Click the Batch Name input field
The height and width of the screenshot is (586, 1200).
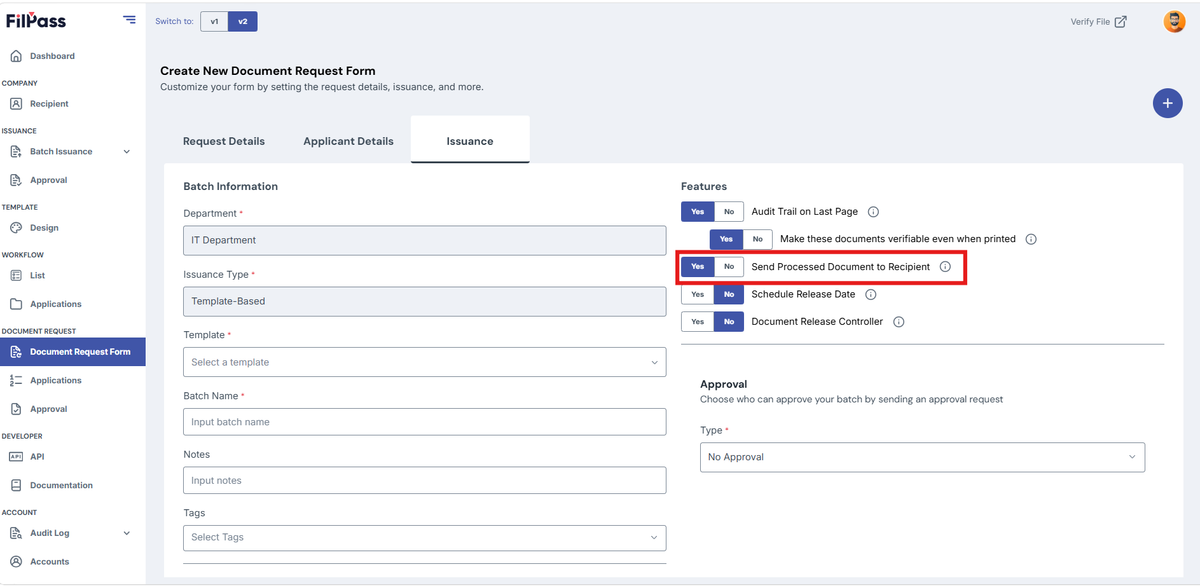[425, 422]
